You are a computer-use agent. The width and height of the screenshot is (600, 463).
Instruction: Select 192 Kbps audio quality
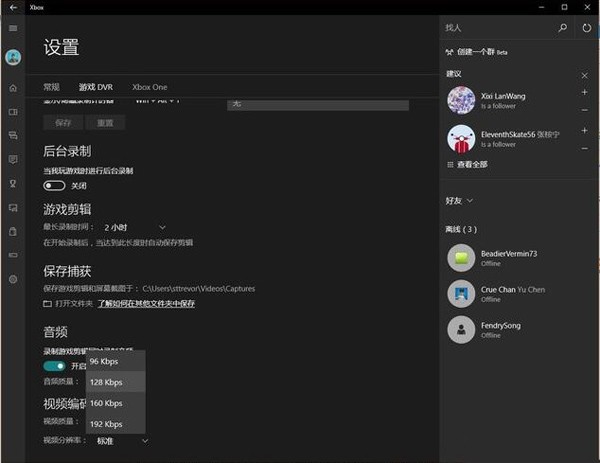tap(116, 424)
